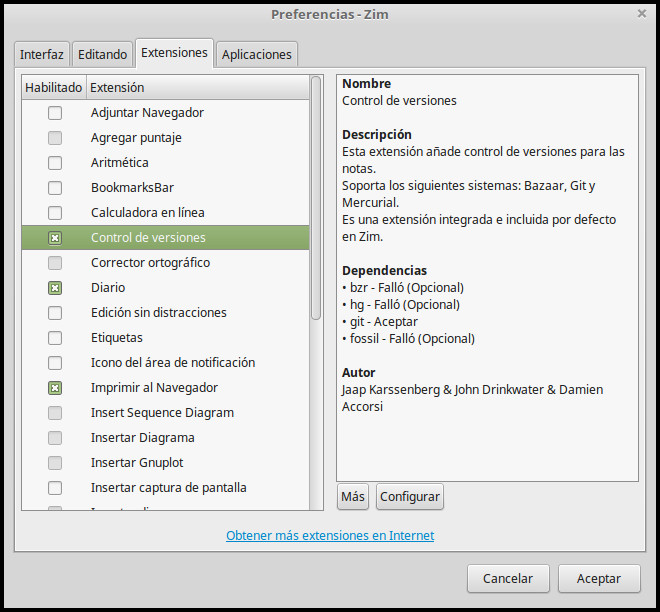Confirm with the Aceptar button
The image size is (660, 612).
click(599, 578)
